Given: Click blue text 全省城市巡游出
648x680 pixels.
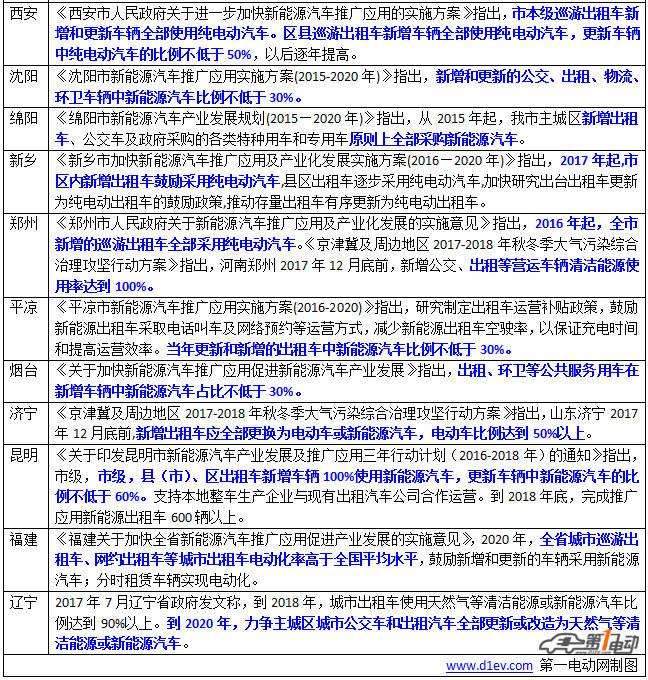Looking at the screenshot, I should (x=589, y=539).
